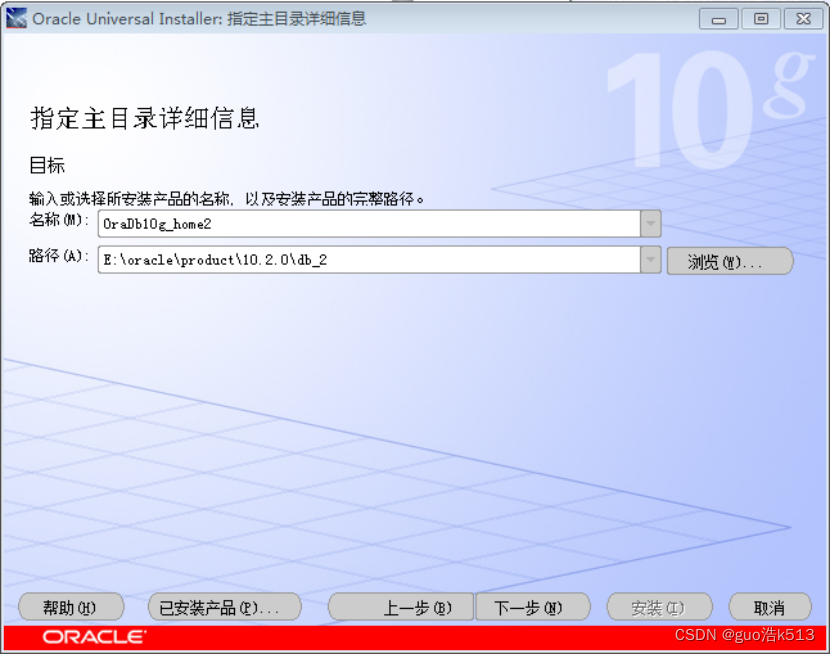Expand the OraDb10g_home2 combo box

651,223
